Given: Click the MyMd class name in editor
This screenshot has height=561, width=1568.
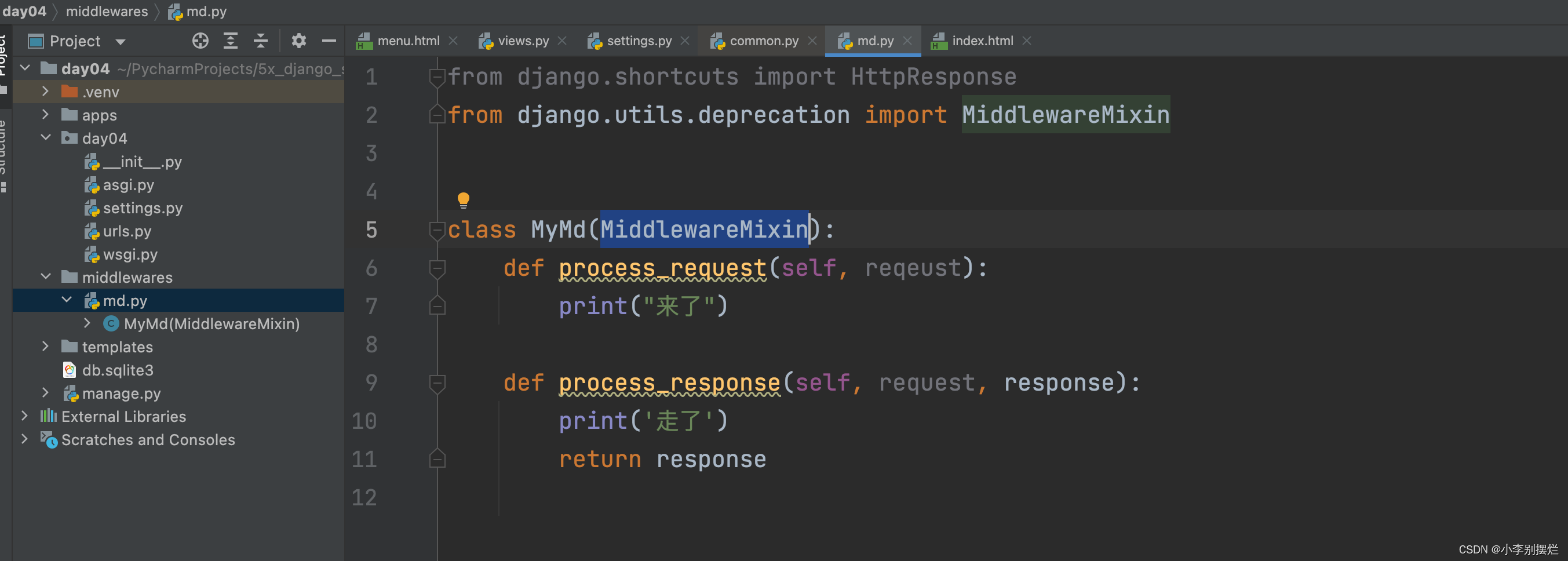Looking at the screenshot, I should click(x=558, y=230).
